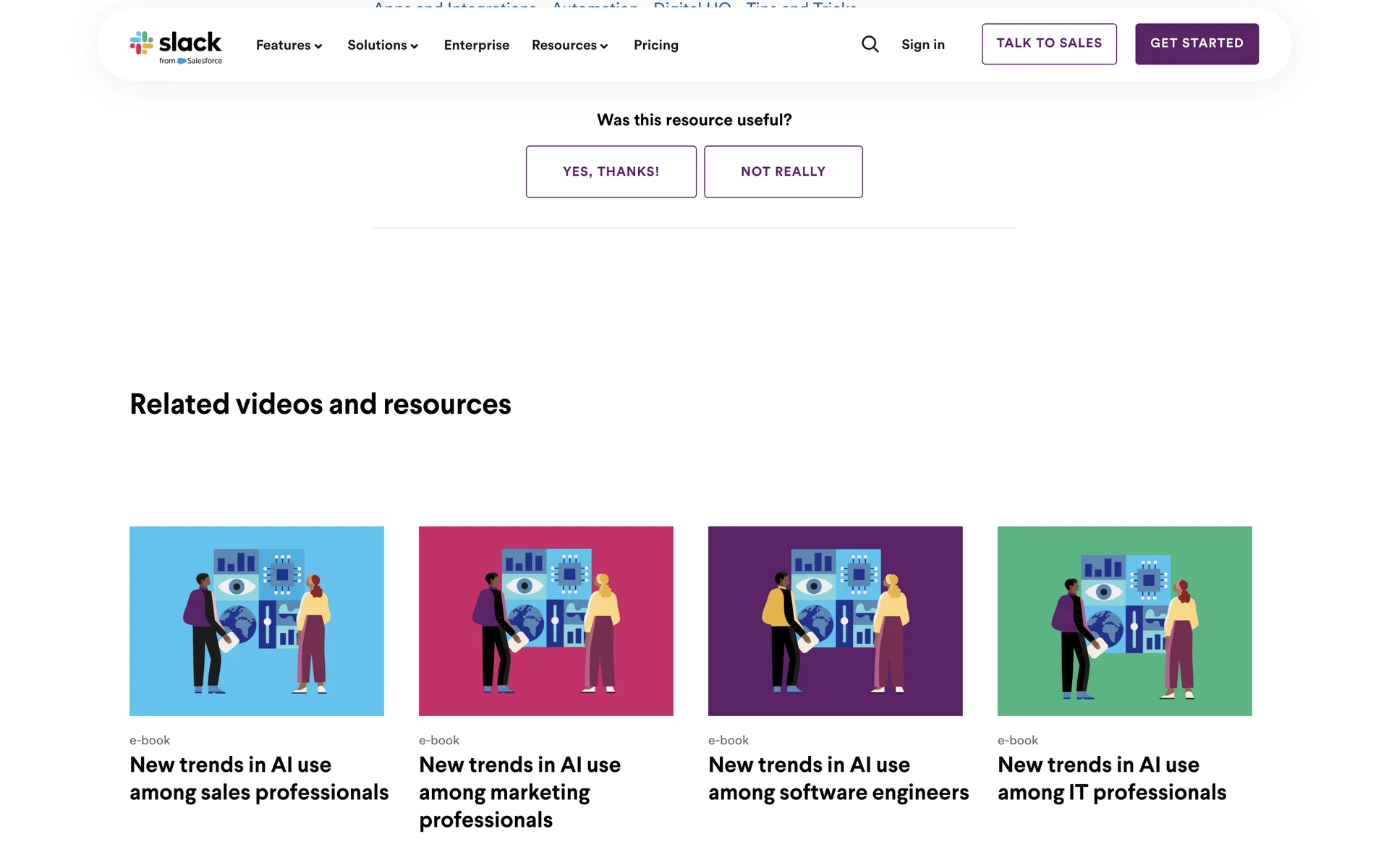Go to the Pricing page
Image resolution: width=1389 pixels, height=868 pixels.
[x=655, y=45]
